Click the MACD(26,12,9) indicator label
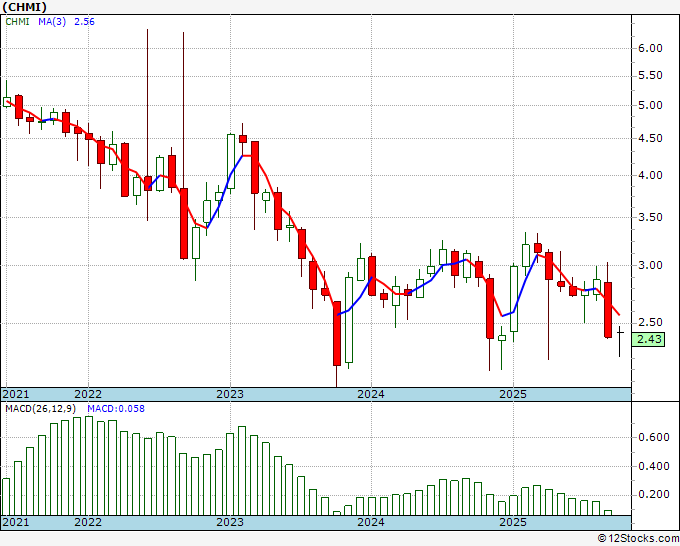The height and width of the screenshot is (546, 680). click(x=41, y=409)
